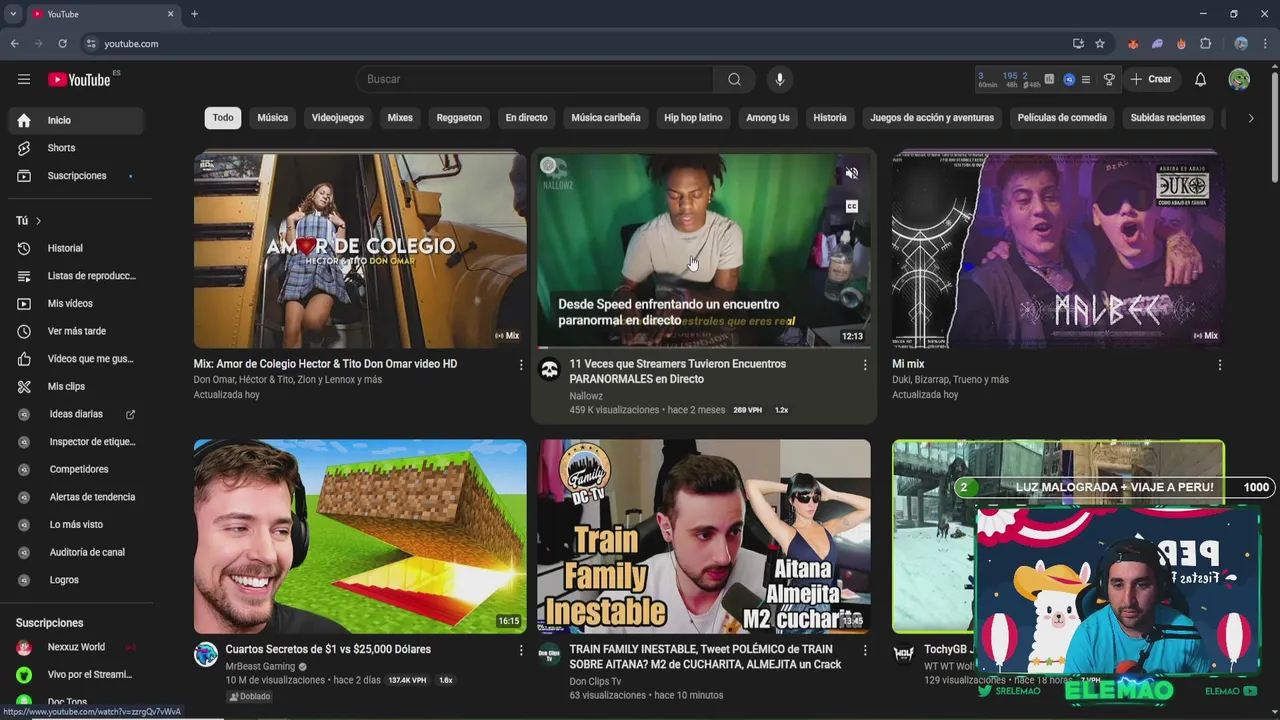Click the search magnifier button
1280x720 pixels.
[x=734, y=79]
